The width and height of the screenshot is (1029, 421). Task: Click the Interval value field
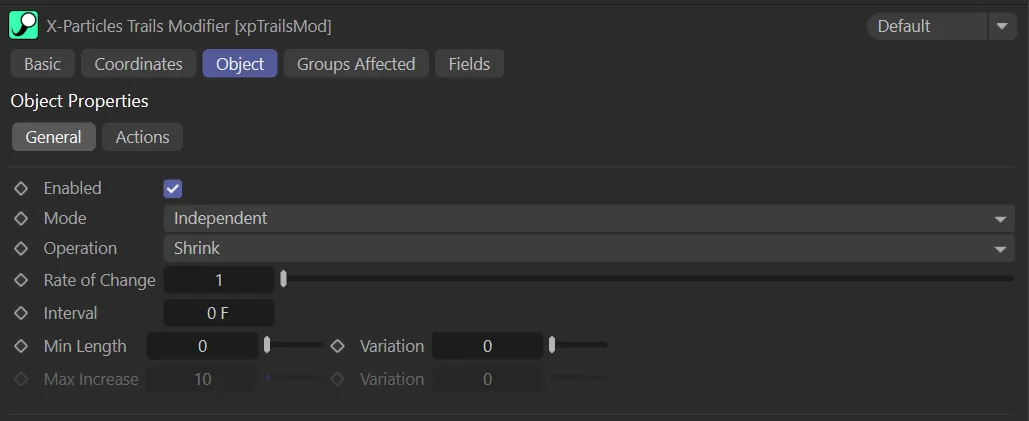218,313
